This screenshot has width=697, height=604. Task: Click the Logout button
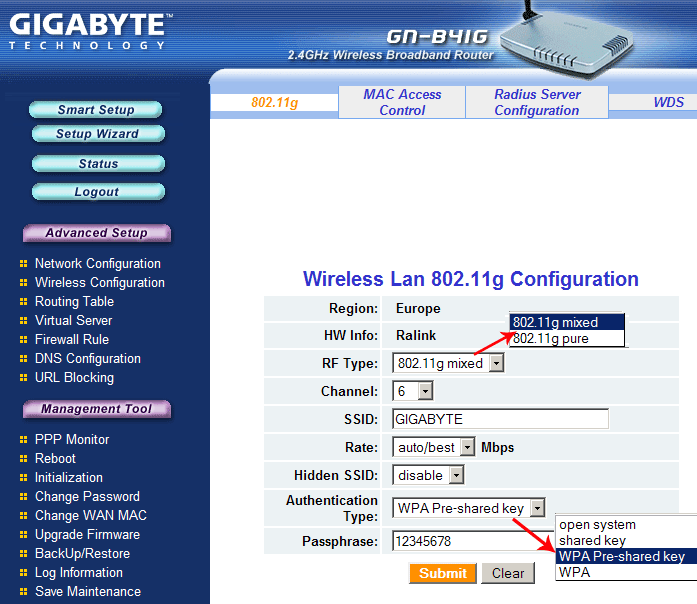click(x=98, y=192)
